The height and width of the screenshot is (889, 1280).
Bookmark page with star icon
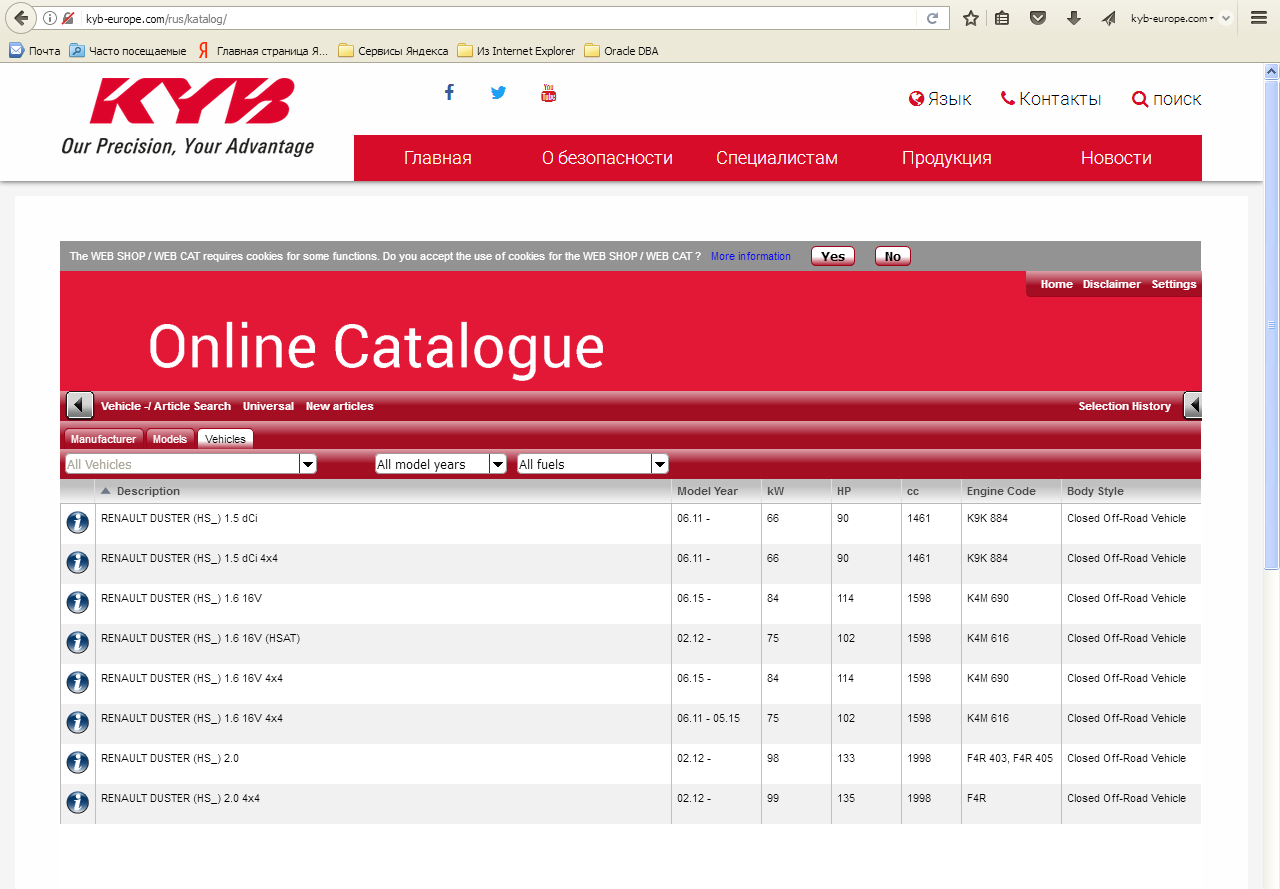click(970, 18)
